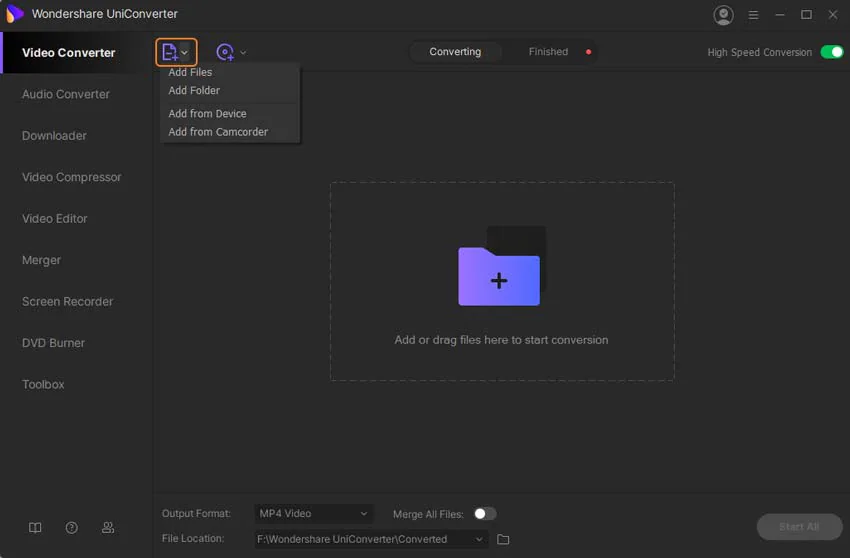Choose Add Folder from the menu
The width and height of the screenshot is (850, 558).
click(x=194, y=91)
